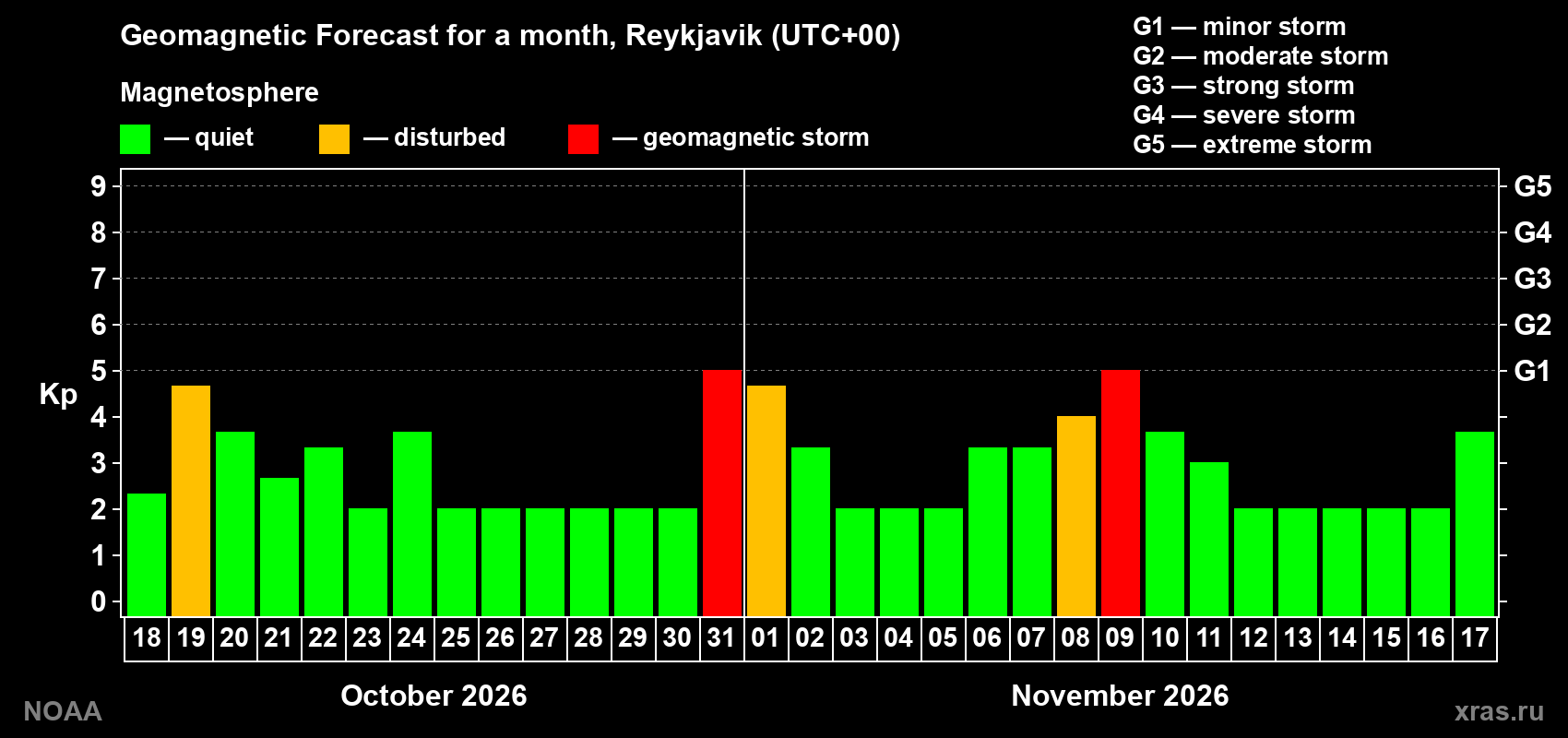Click the G3 label on right axis

[1532, 279]
